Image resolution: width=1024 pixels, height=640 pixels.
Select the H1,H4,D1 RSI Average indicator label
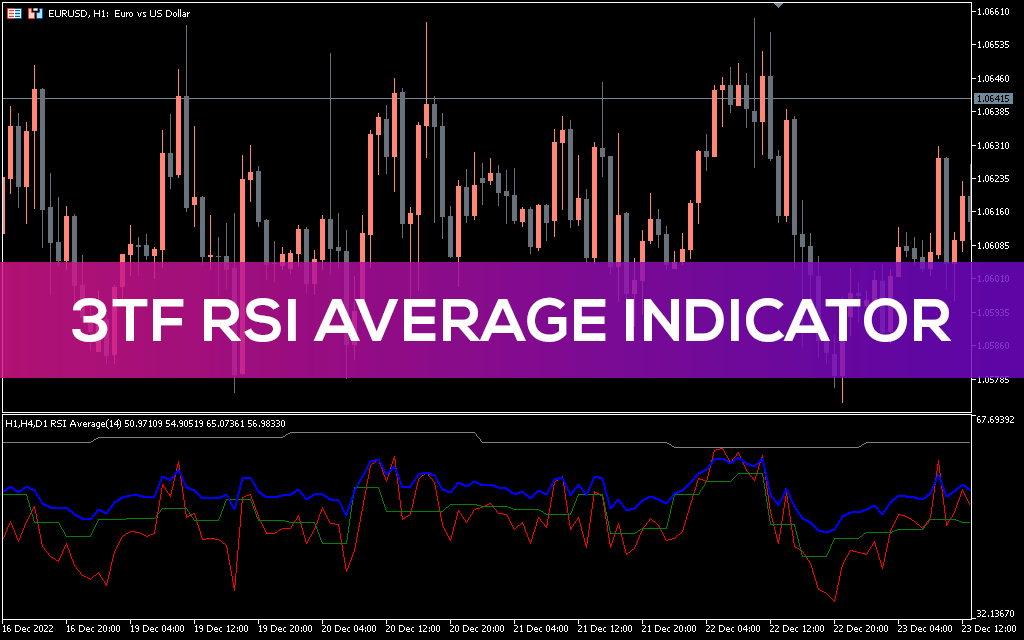(x=145, y=424)
